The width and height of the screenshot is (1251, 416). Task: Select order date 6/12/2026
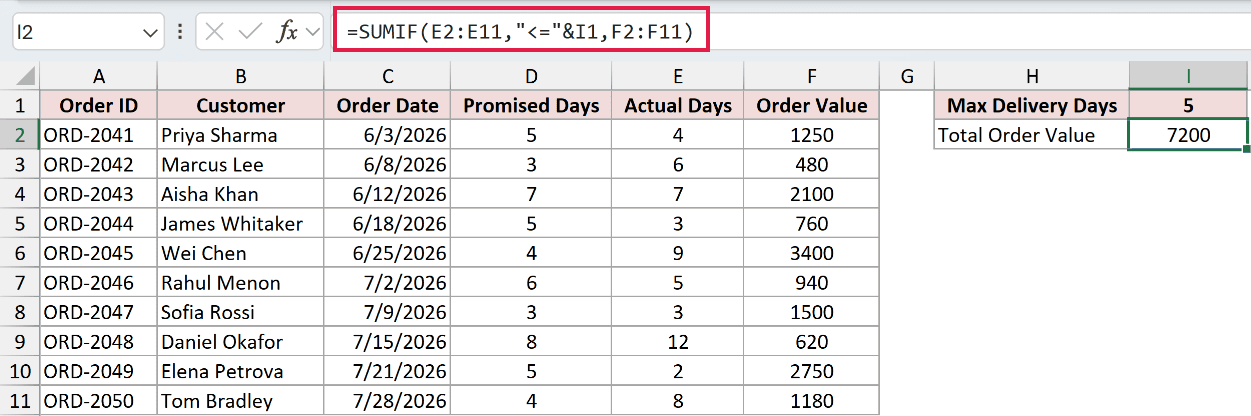coord(387,194)
